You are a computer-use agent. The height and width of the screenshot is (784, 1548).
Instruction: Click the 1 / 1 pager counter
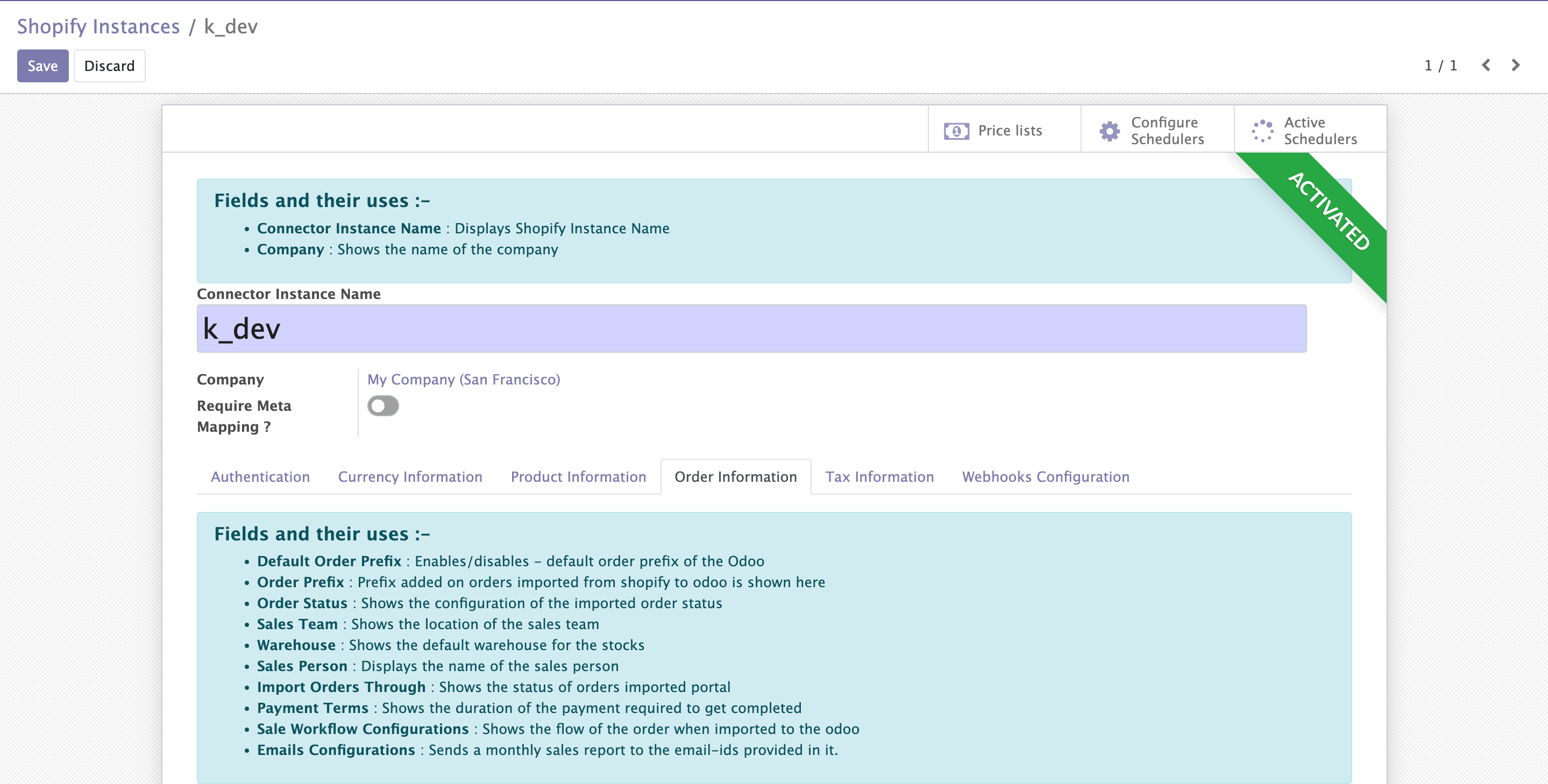pos(1440,66)
